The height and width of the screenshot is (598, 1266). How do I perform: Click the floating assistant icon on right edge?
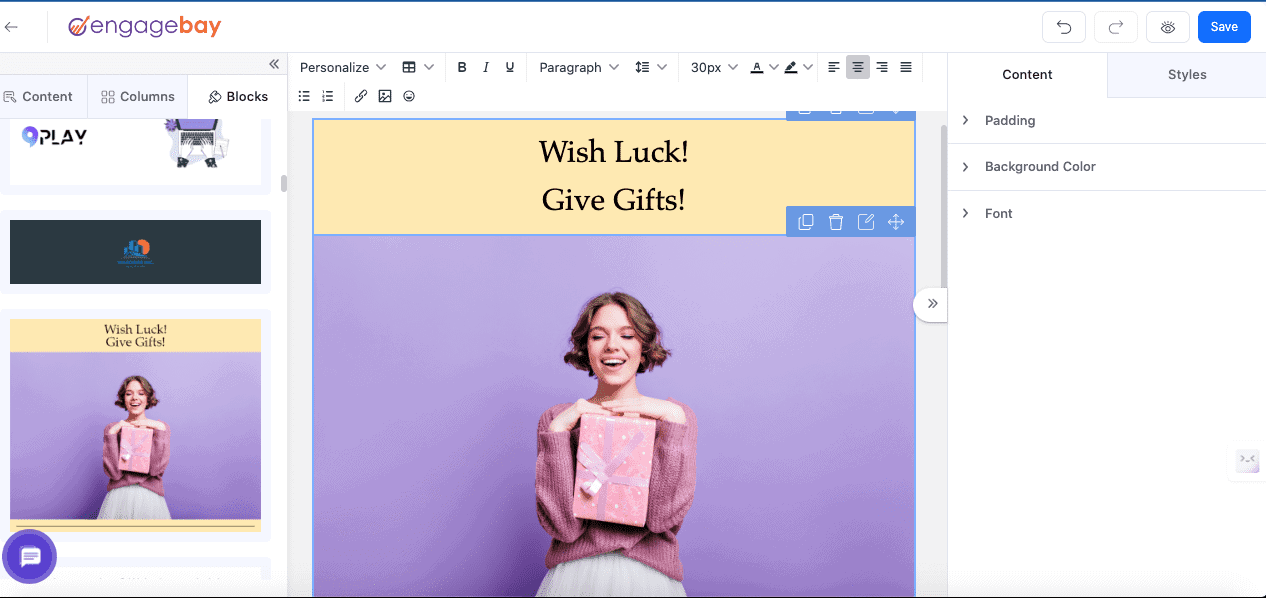tap(1248, 461)
